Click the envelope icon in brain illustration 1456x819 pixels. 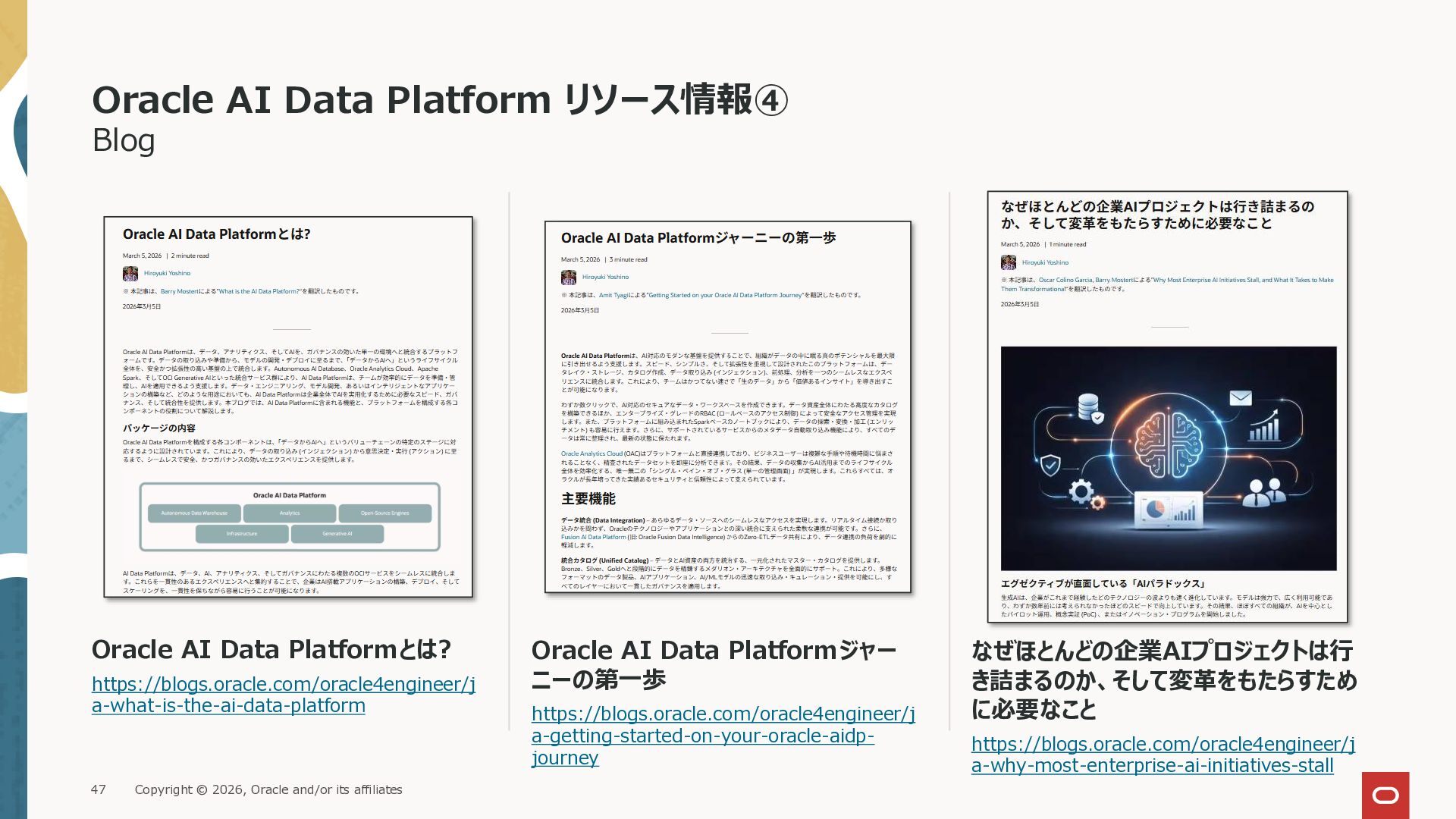1240,397
